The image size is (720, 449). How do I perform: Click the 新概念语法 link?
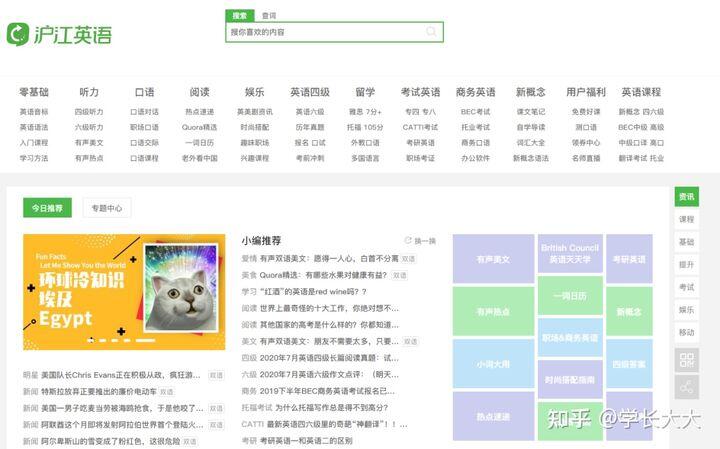[x=531, y=158]
